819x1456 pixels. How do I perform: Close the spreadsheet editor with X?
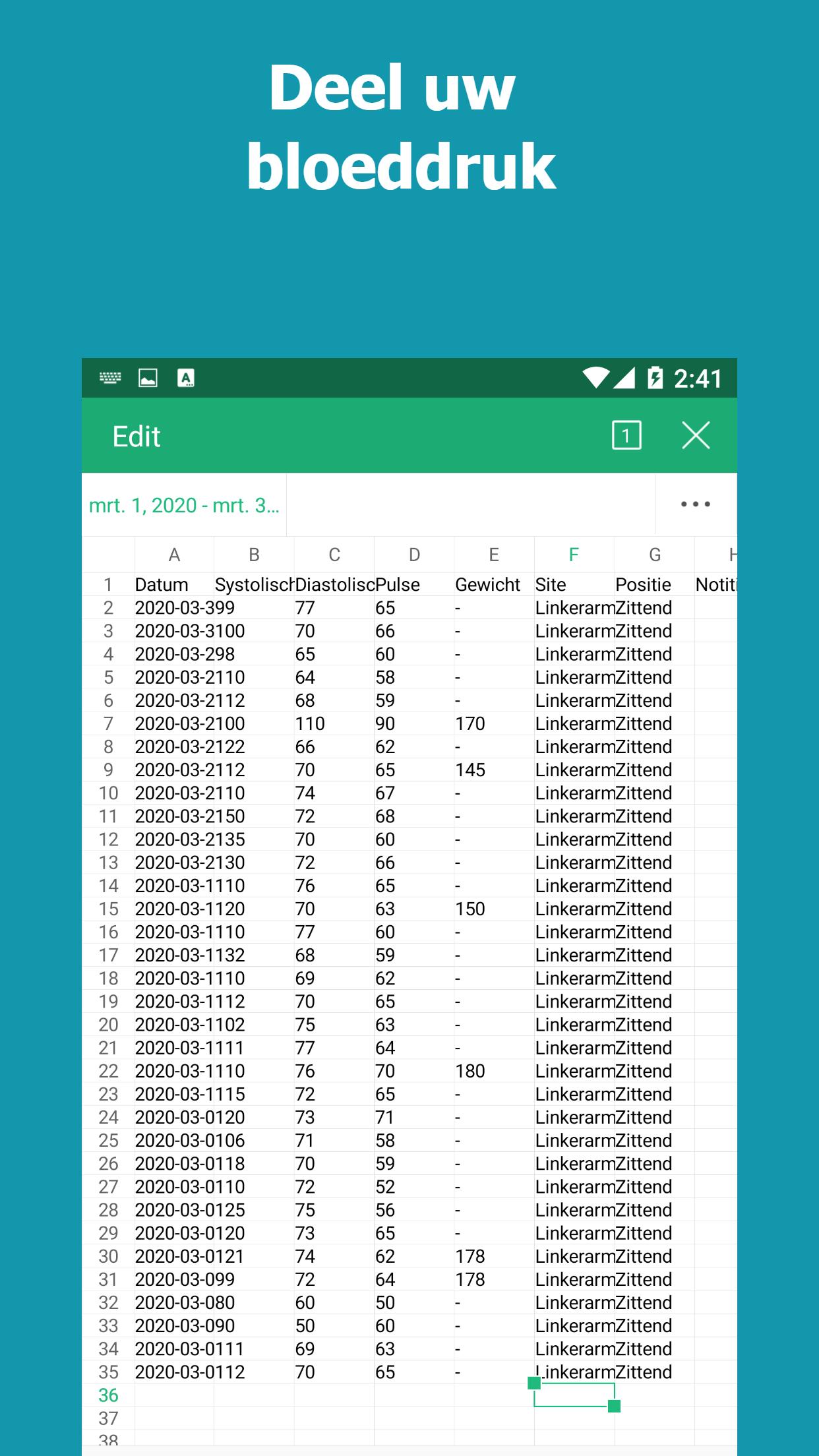tap(696, 436)
